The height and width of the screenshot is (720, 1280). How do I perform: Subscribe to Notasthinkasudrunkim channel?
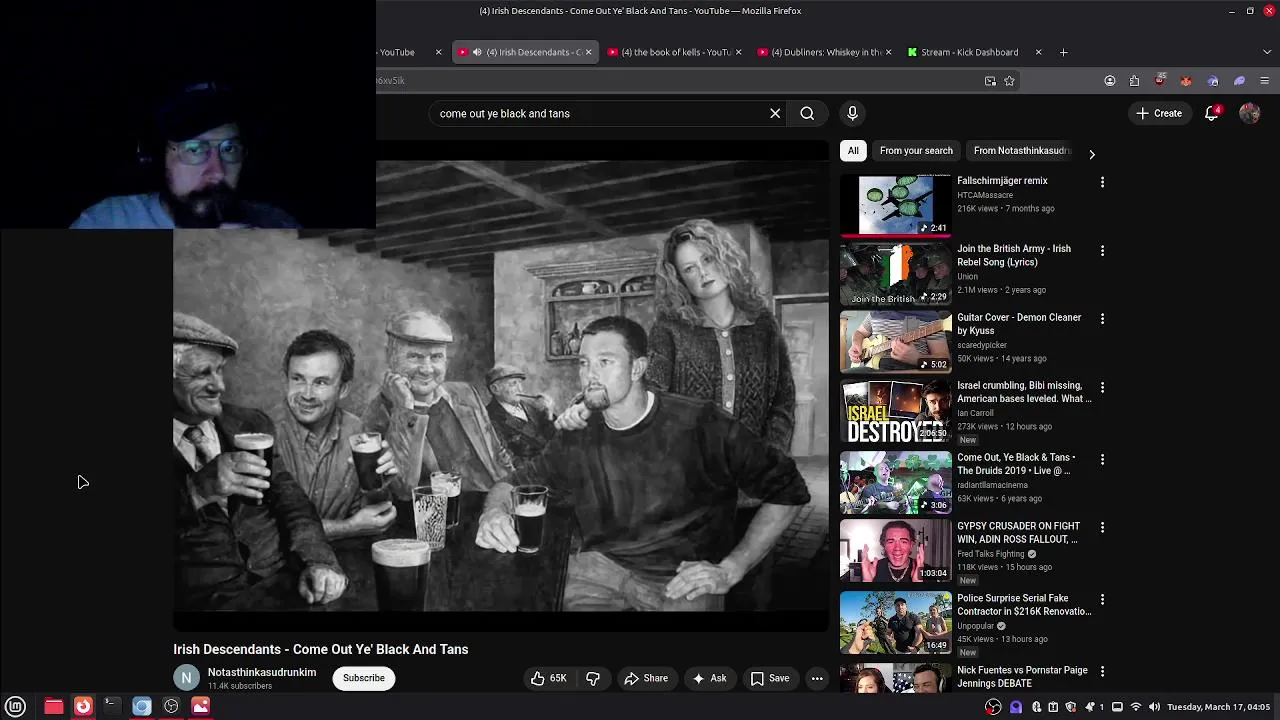tap(364, 678)
